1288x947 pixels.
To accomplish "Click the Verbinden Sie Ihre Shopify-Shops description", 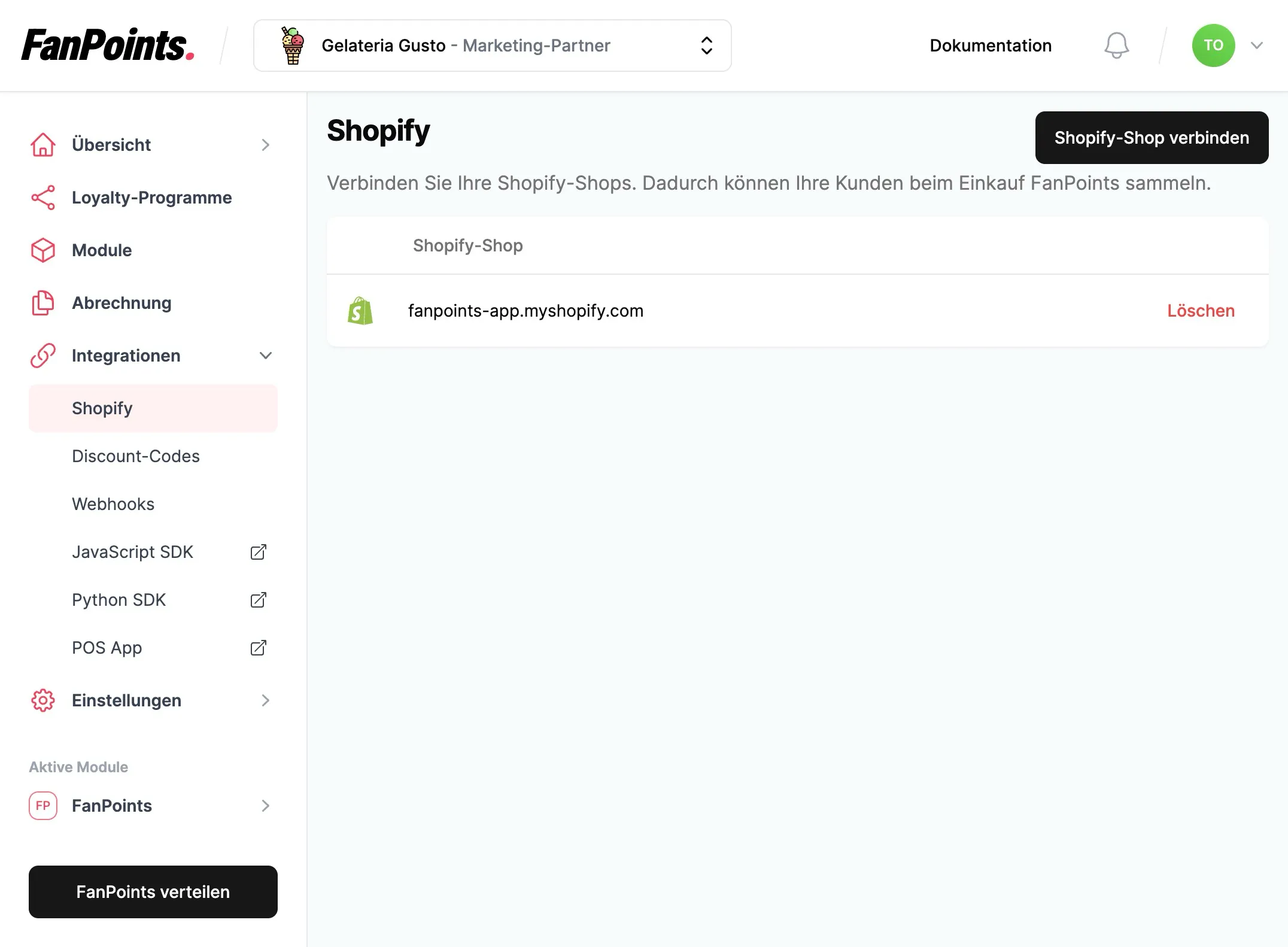I will tap(768, 183).
